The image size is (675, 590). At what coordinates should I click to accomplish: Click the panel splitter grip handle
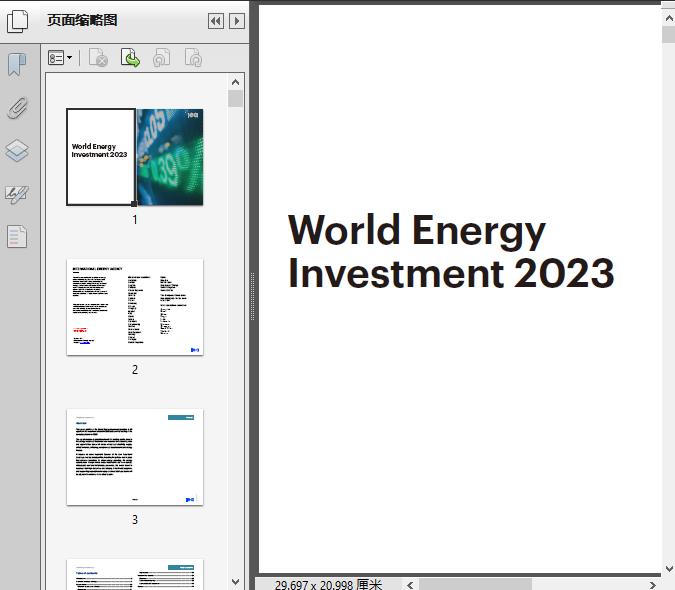click(253, 296)
